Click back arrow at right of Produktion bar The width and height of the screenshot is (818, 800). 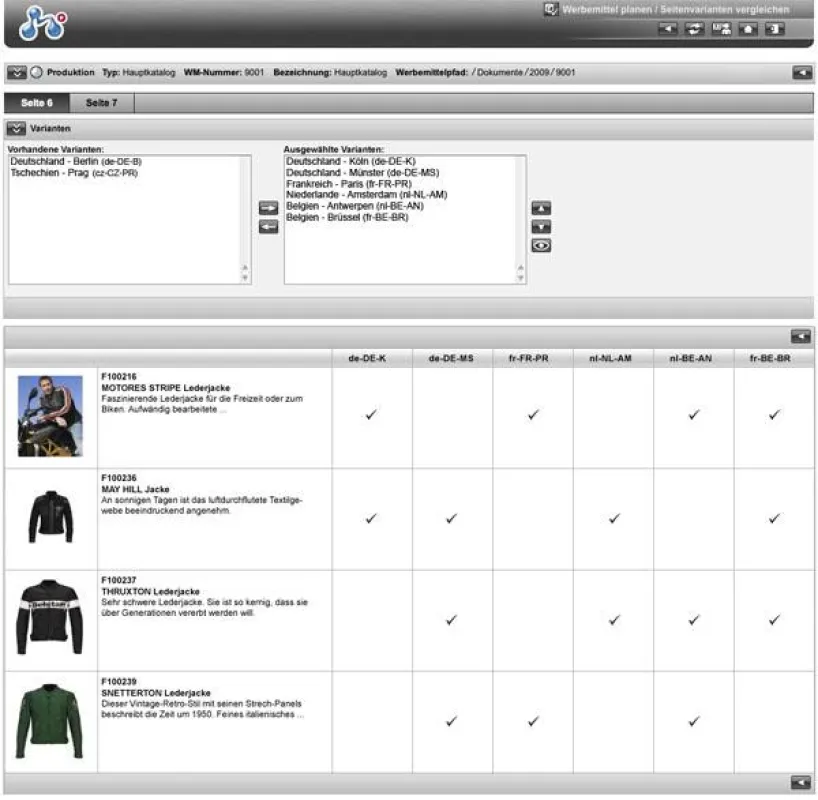pos(802,73)
